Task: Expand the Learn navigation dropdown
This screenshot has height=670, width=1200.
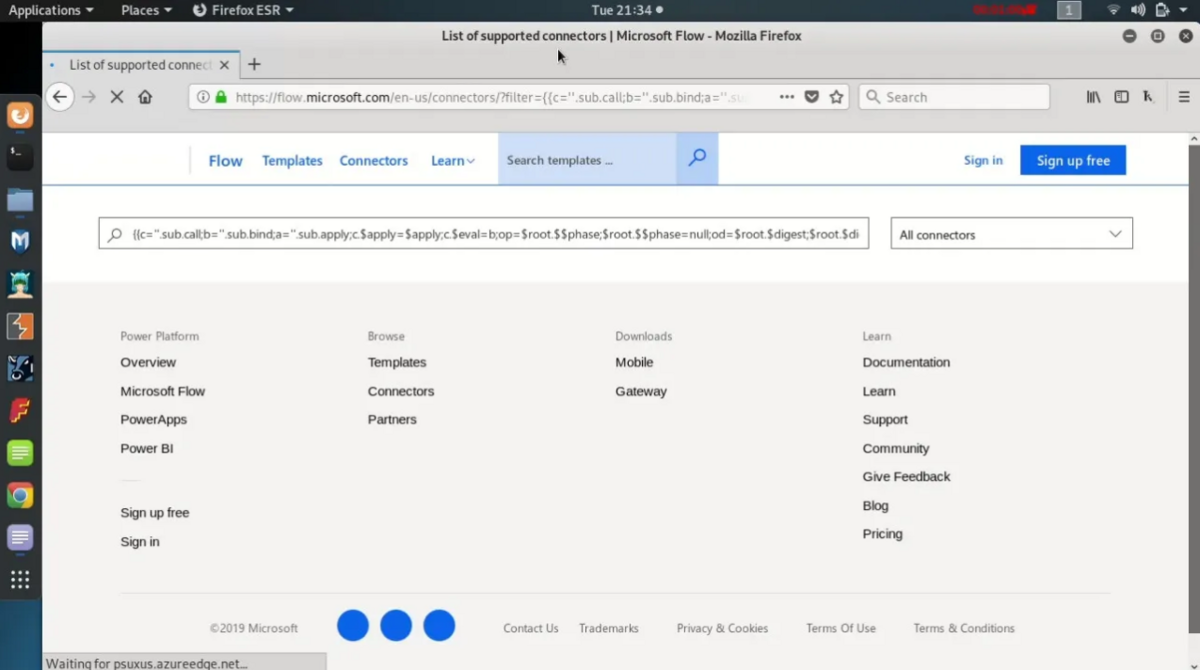Action: pyautogui.click(x=452, y=160)
